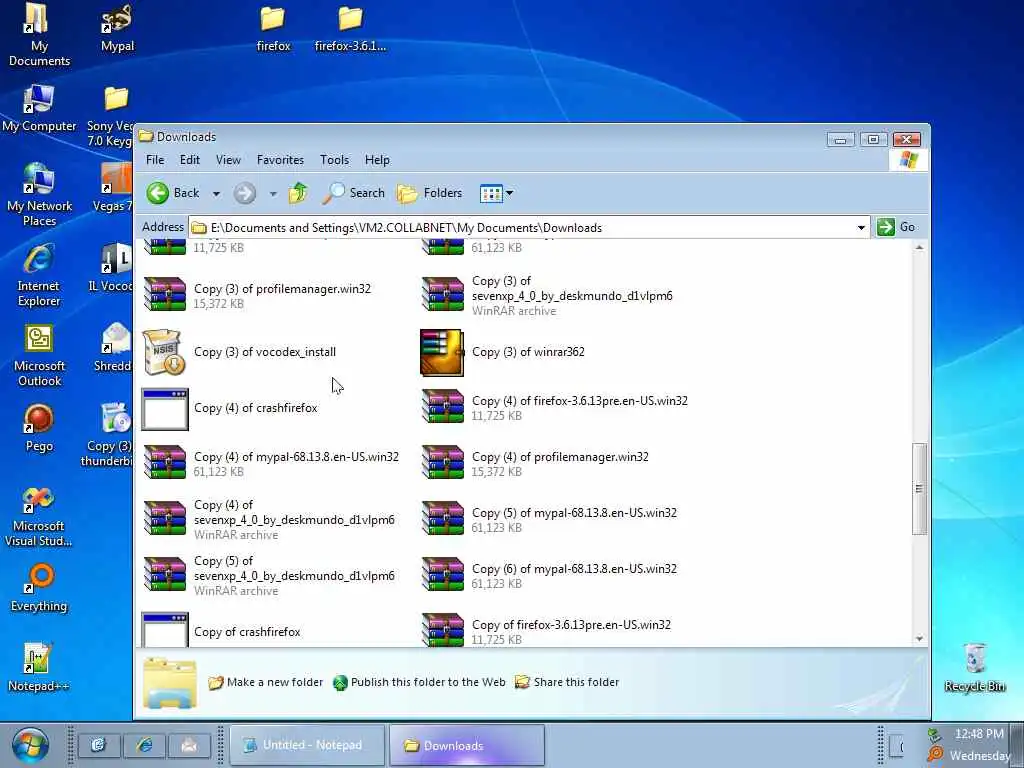The height and width of the screenshot is (768, 1024).
Task: Open My Documents desktop icon
Action: click(39, 35)
